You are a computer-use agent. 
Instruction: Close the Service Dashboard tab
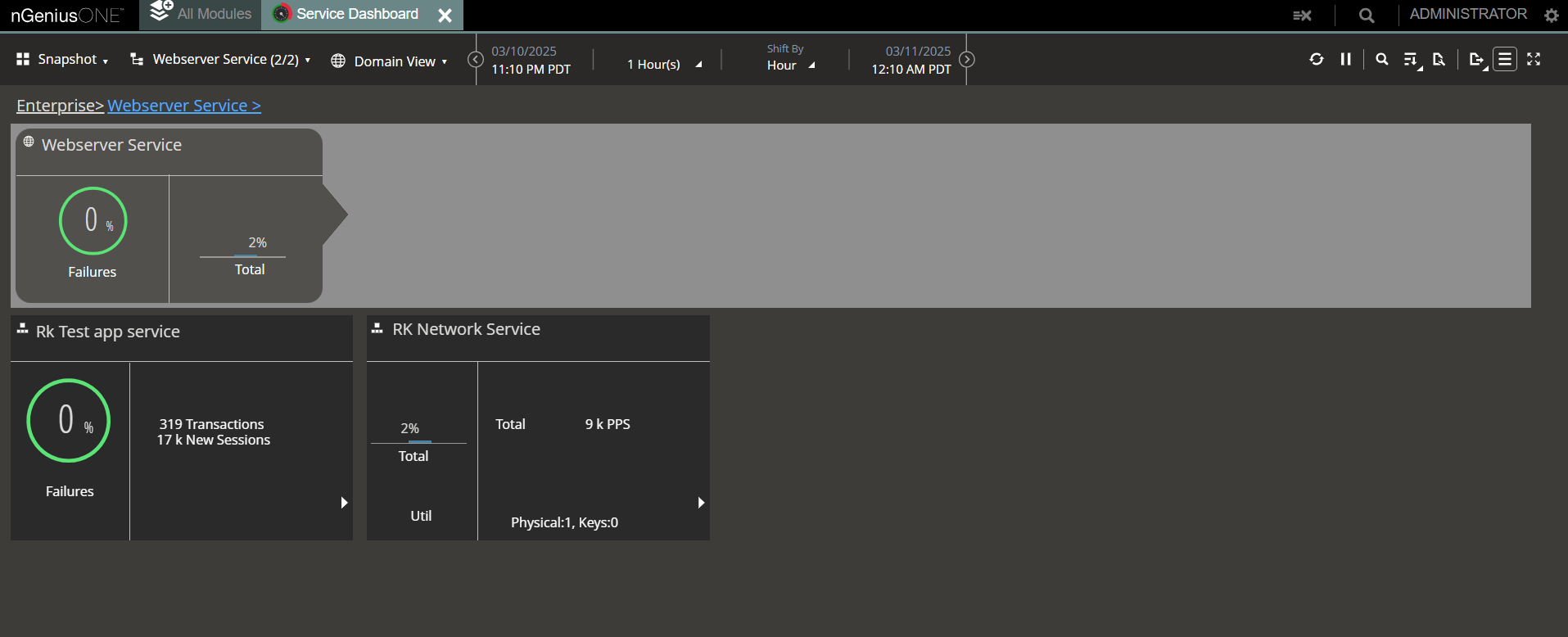pos(445,15)
